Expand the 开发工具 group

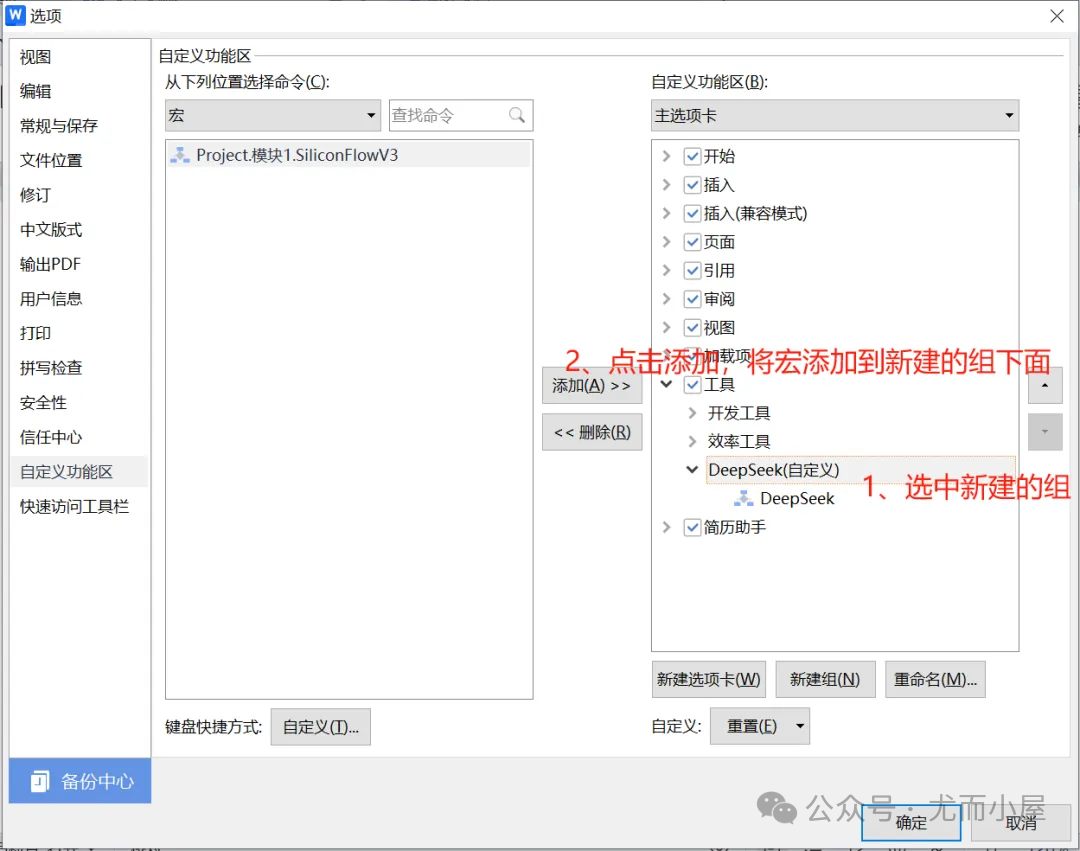(x=692, y=413)
